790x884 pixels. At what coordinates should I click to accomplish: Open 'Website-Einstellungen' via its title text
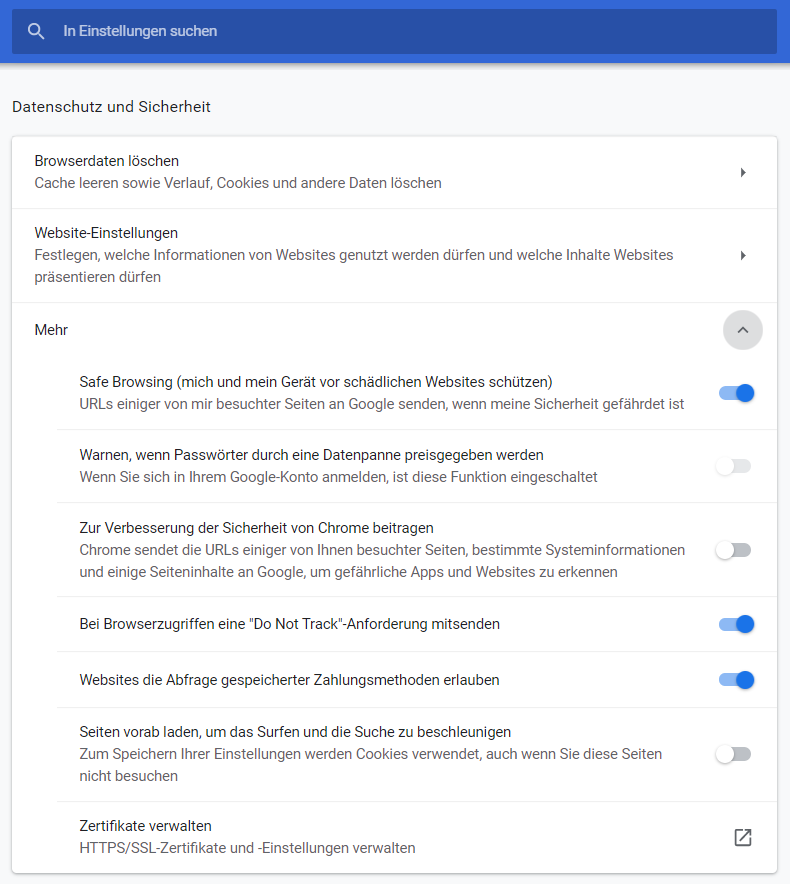(x=106, y=233)
